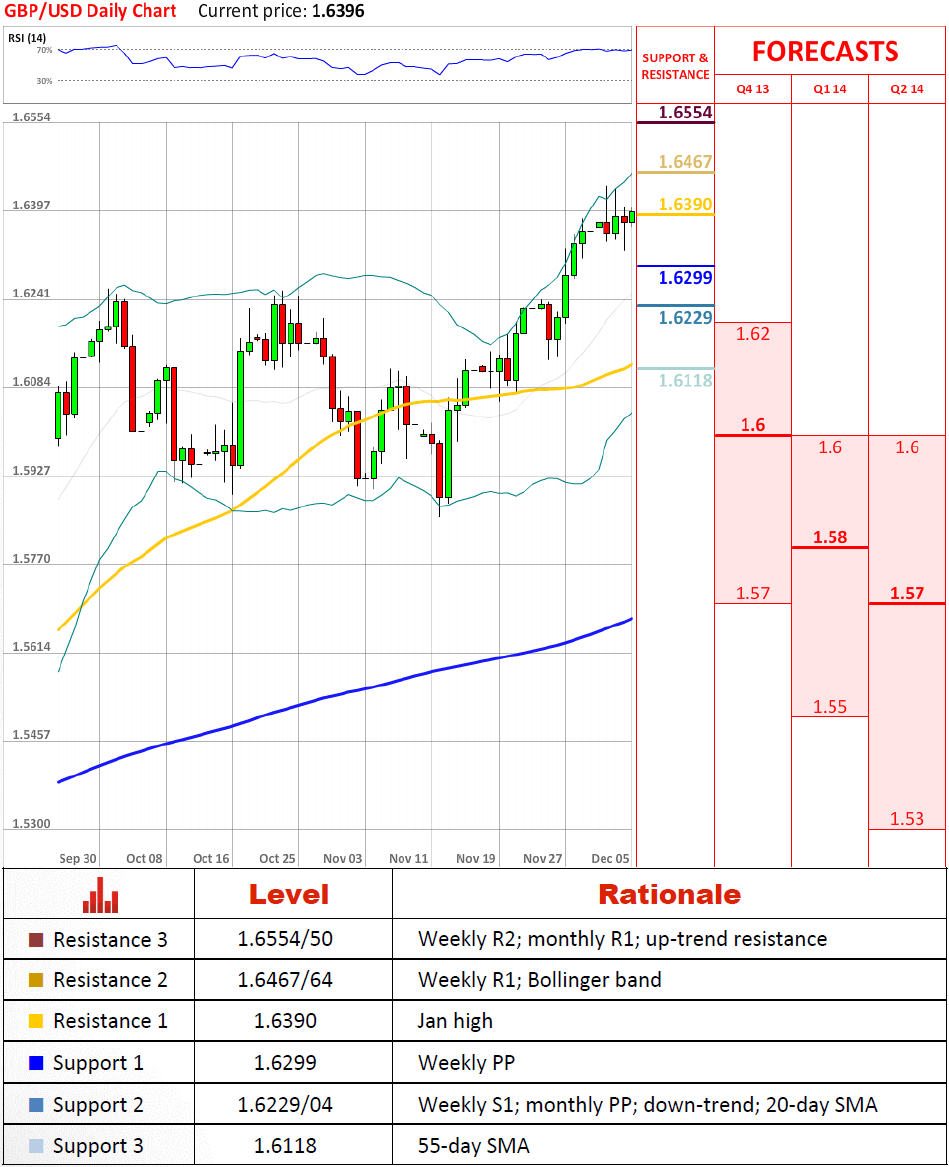Click the 1.6390 resistance level marker

pyautogui.click(x=686, y=204)
